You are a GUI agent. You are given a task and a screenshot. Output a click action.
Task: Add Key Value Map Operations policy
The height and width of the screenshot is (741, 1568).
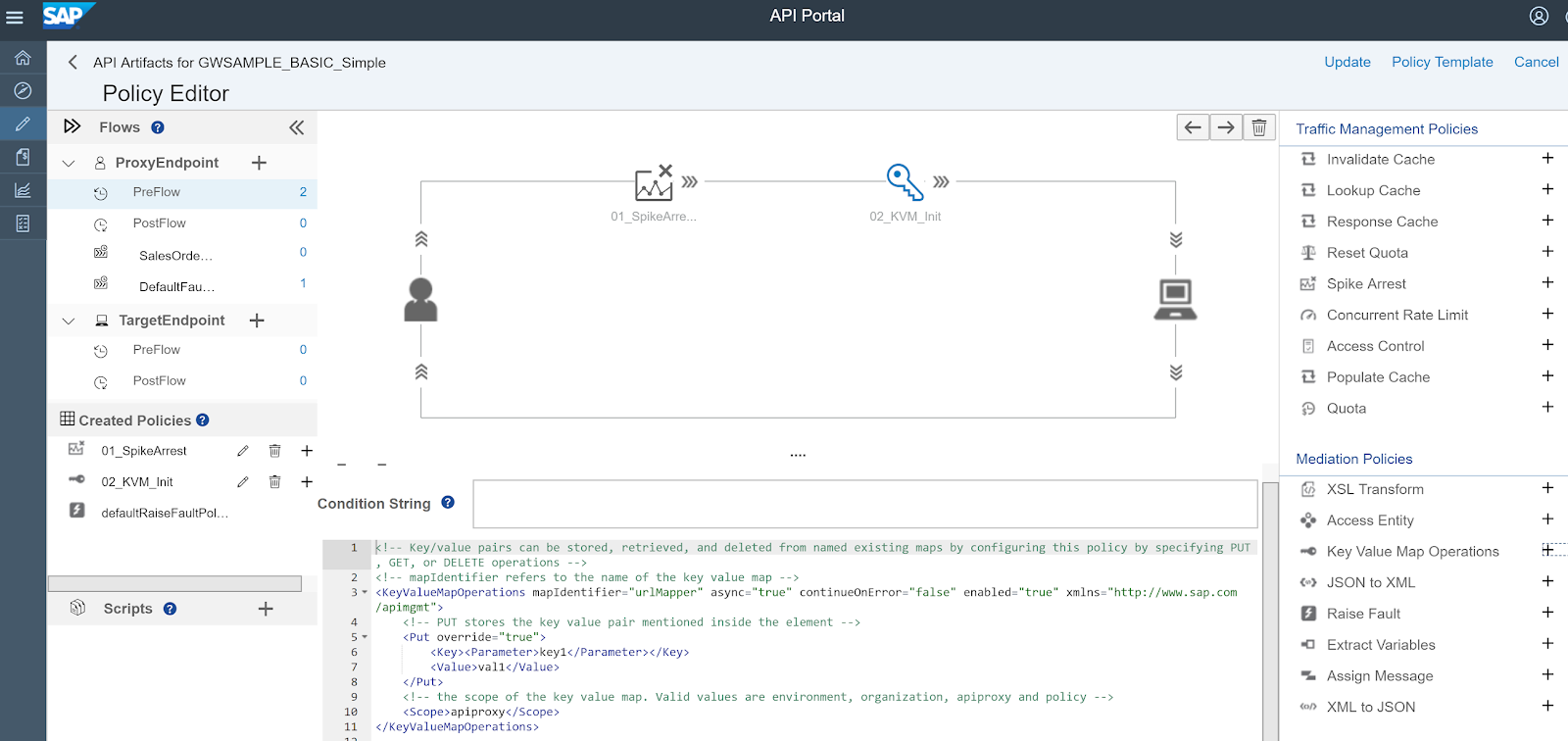click(x=1547, y=551)
